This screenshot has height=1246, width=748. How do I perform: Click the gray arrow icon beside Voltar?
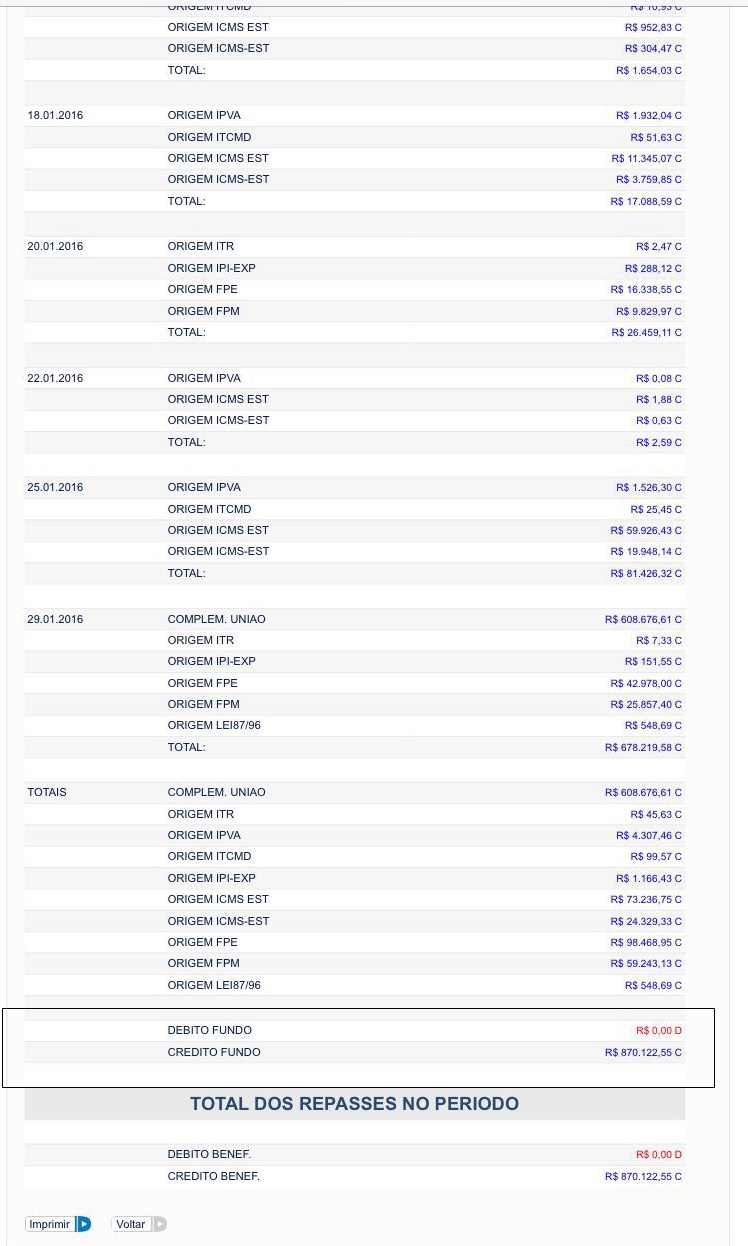[x=159, y=1224]
